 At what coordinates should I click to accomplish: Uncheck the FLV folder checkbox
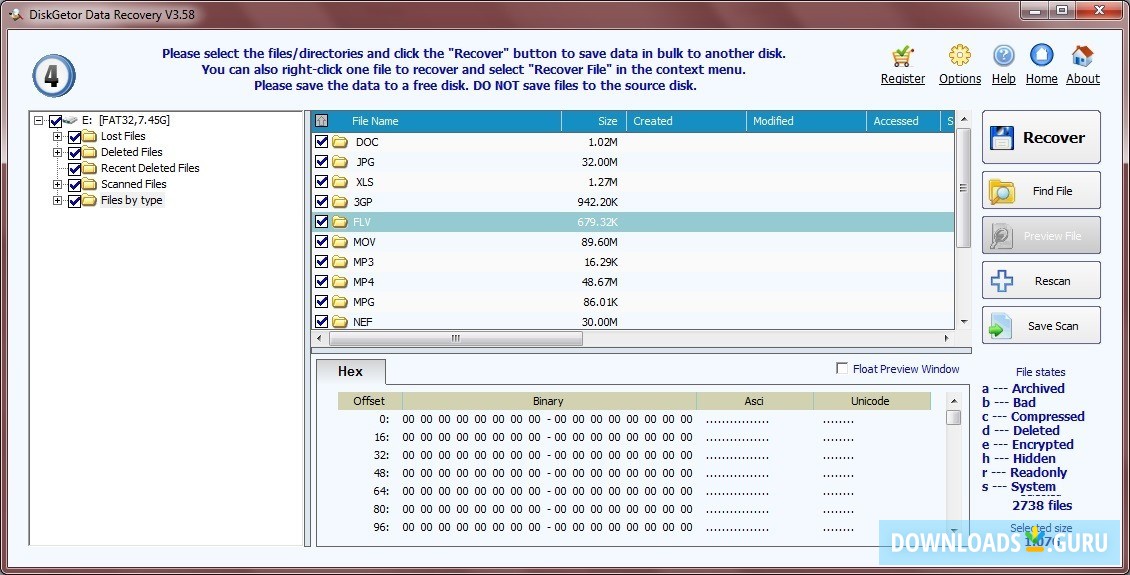pyautogui.click(x=321, y=222)
